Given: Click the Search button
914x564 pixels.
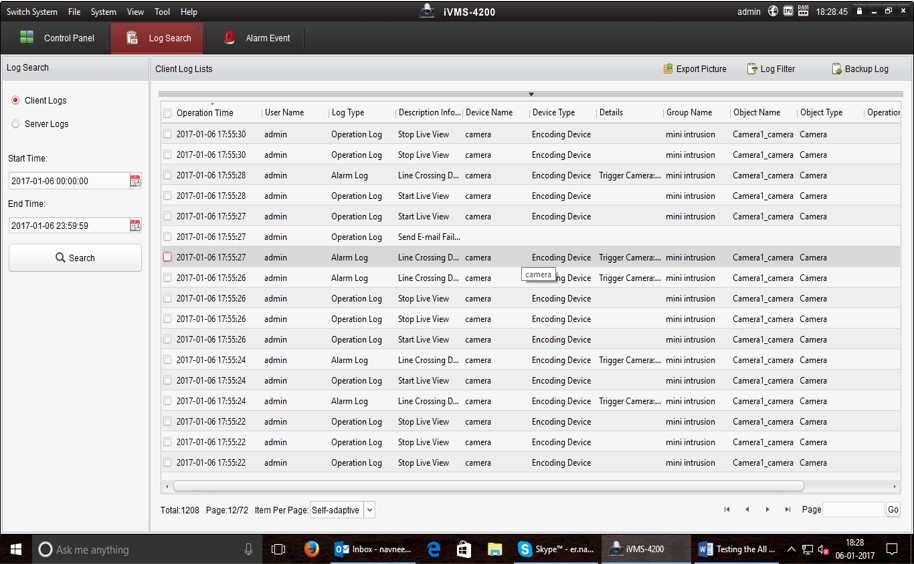Looking at the screenshot, I should 75,258.
